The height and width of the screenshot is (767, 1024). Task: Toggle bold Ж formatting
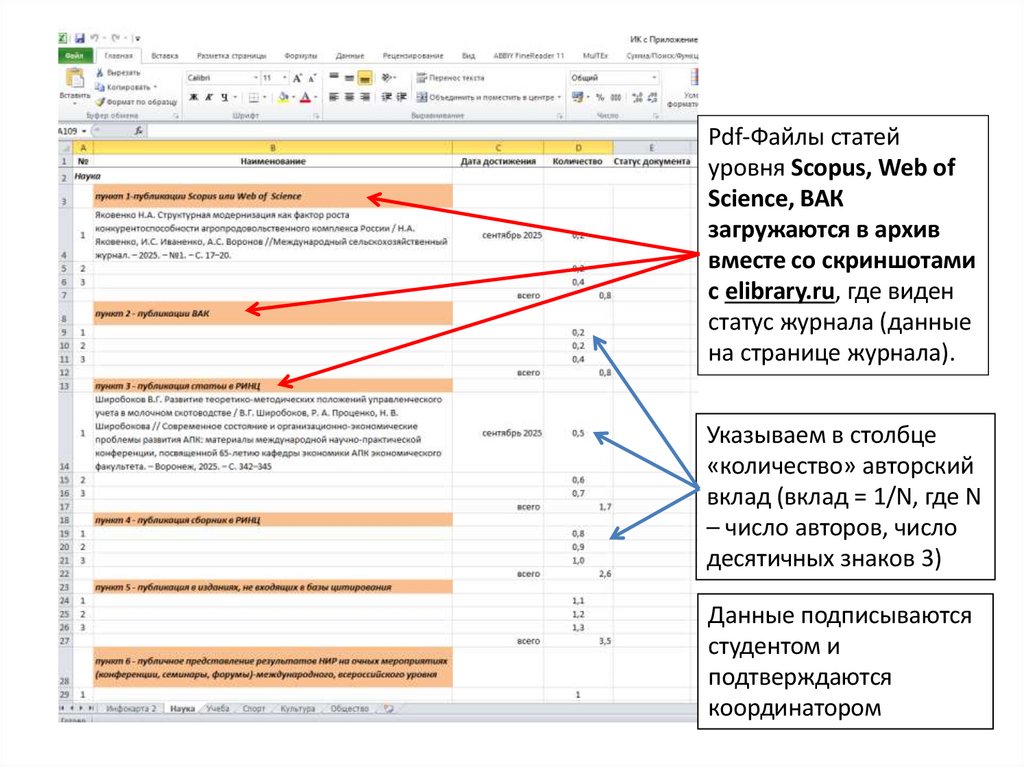pos(194,97)
